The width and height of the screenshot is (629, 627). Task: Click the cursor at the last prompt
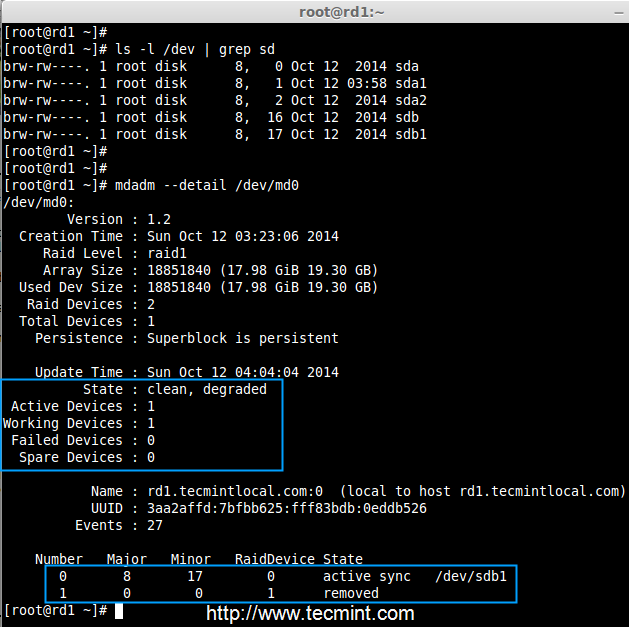pos(119,610)
